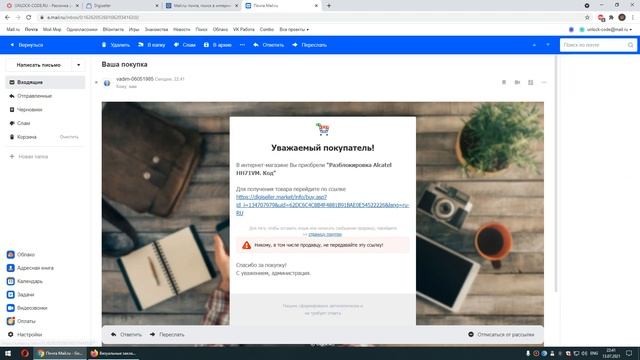Open the three-dots more actions in blue toolbar
The height and width of the screenshot is (360, 640).
point(242,45)
